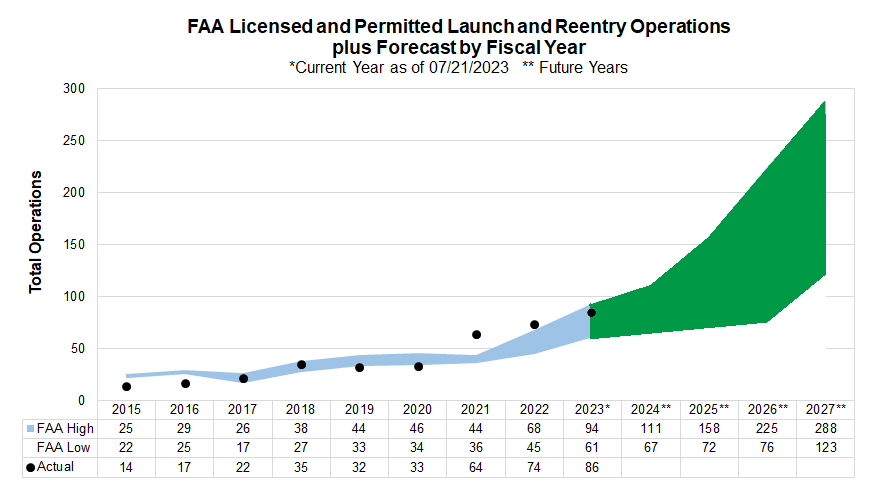Click the '100' y-axis label
The height and width of the screenshot is (490, 892).
(x=74, y=297)
